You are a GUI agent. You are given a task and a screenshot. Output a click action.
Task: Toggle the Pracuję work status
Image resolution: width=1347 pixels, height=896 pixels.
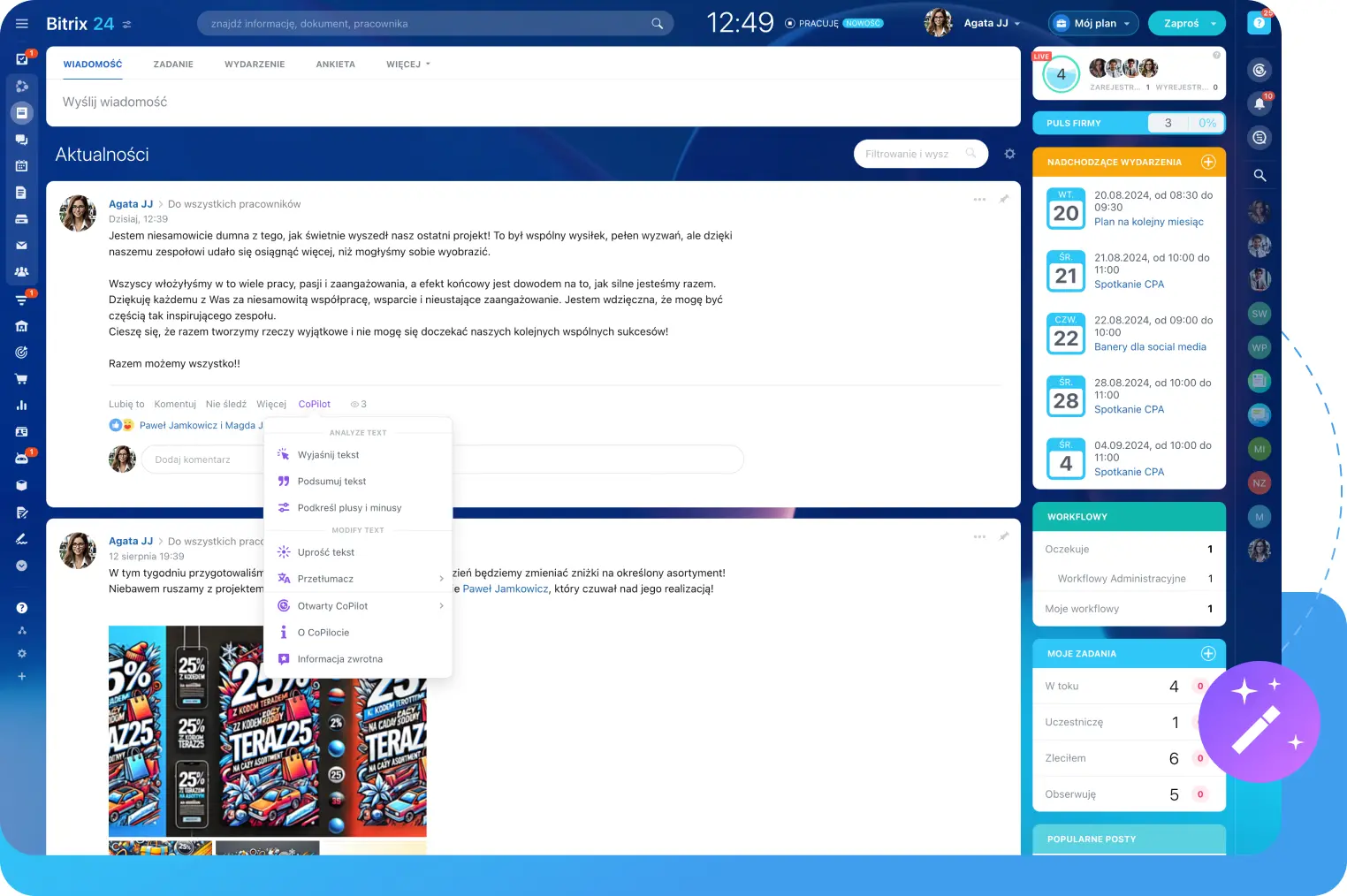[x=811, y=24]
